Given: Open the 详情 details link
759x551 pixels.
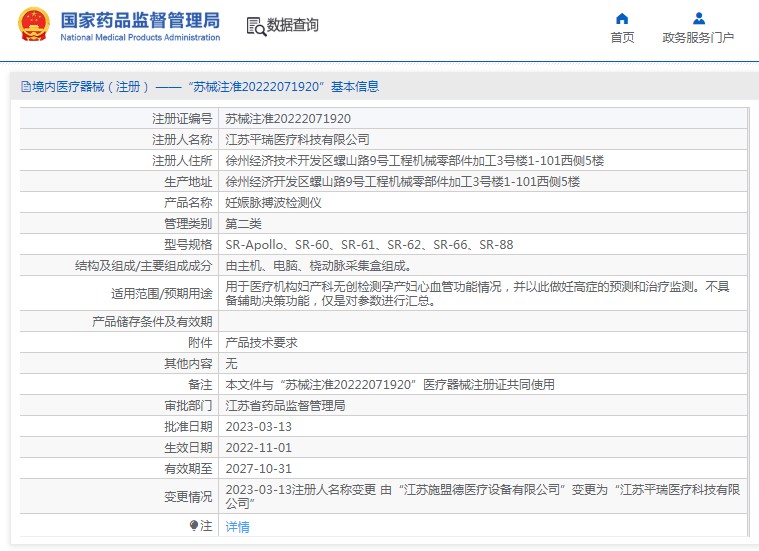Looking at the screenshot, I should tap(238, 527).
